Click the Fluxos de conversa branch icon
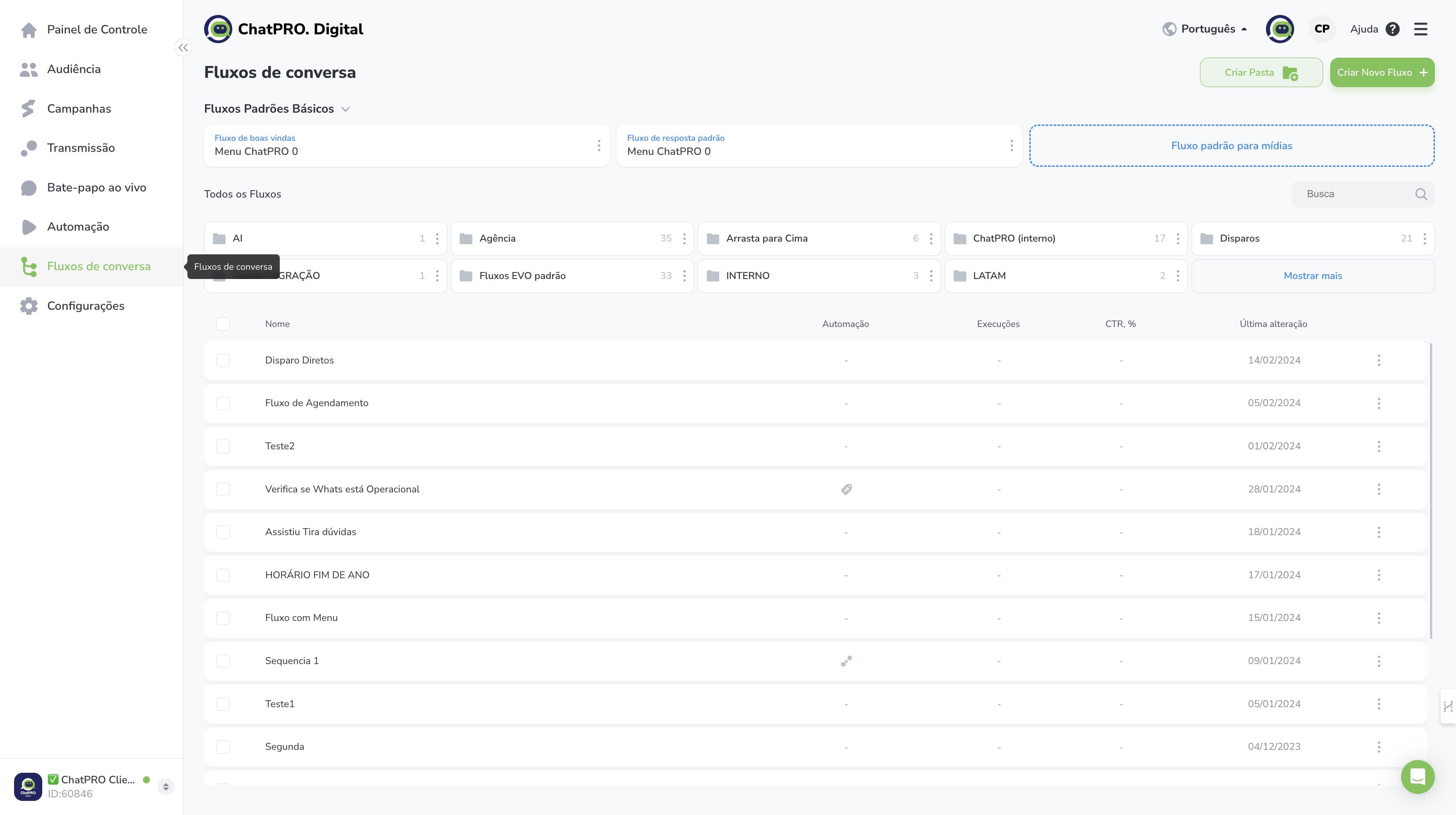 [x=28, y=266]
